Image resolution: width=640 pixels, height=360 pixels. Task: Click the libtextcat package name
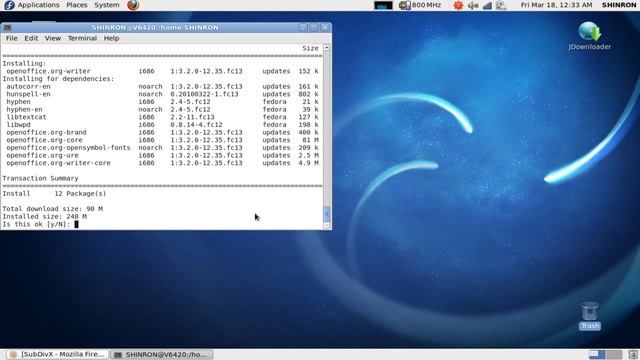[x=26, y=117]
